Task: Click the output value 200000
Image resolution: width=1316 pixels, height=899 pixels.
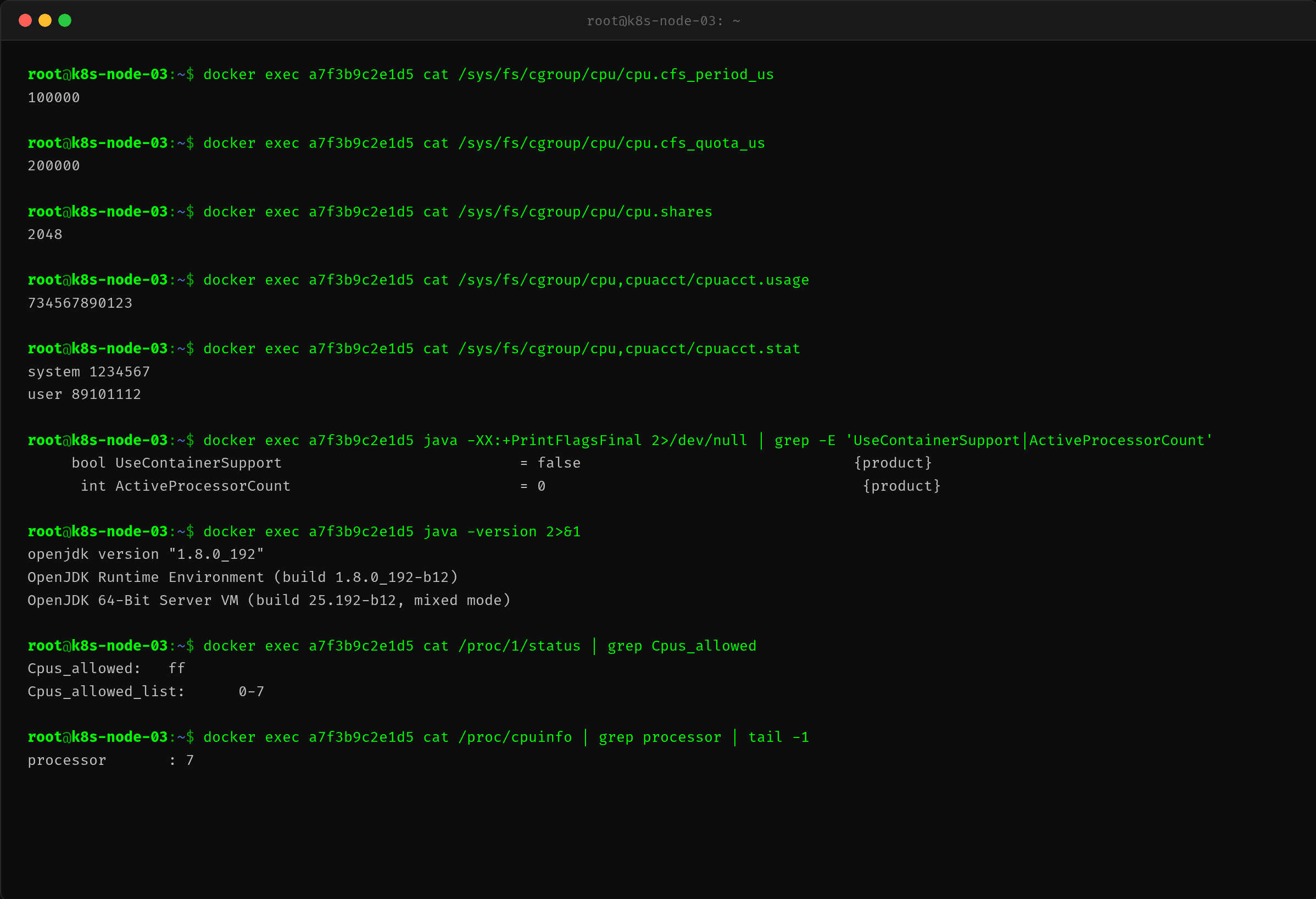Action: (54, 166)
